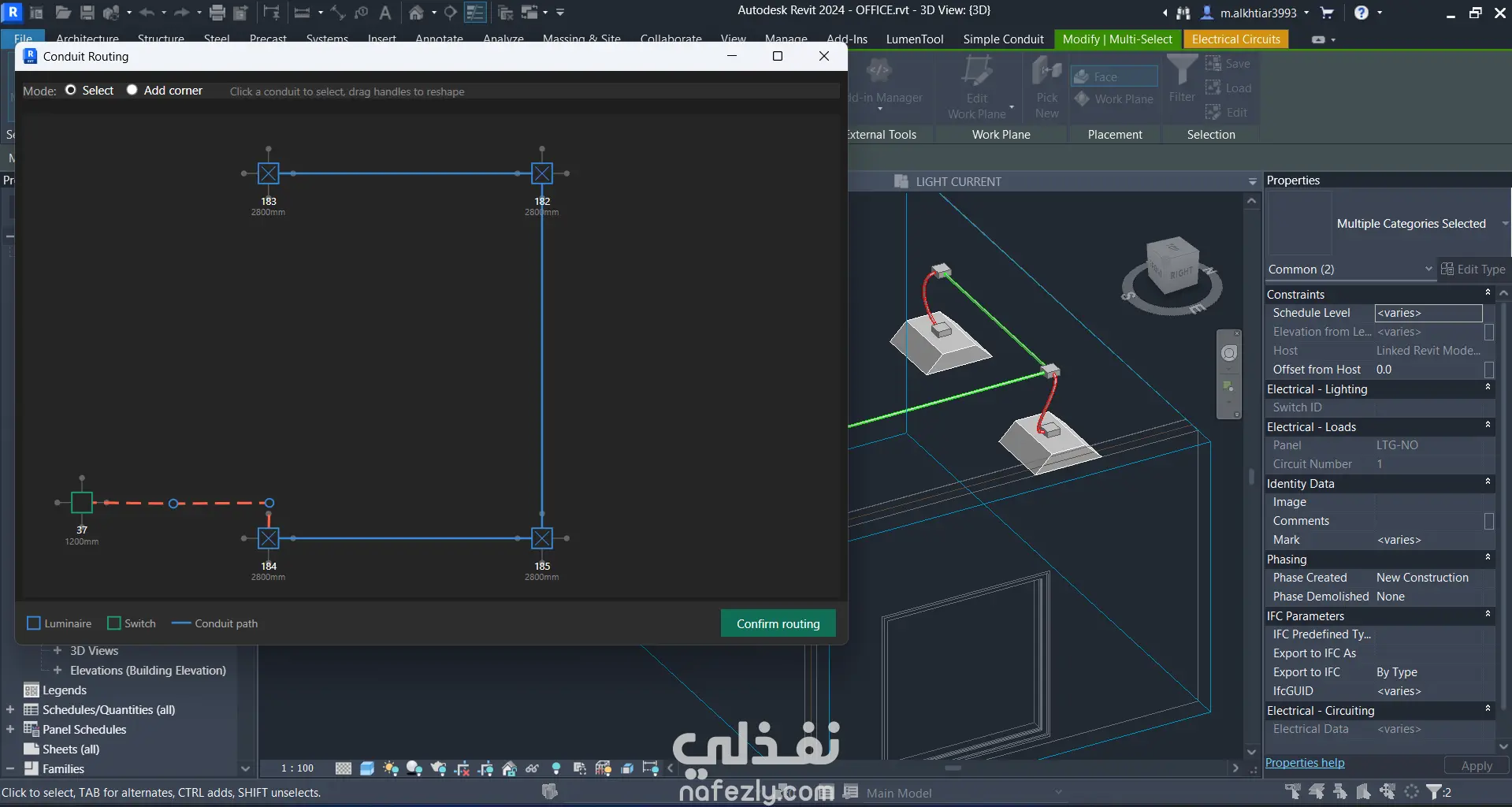
Task: Click the Save selection button
Action: pos(1228,64)
